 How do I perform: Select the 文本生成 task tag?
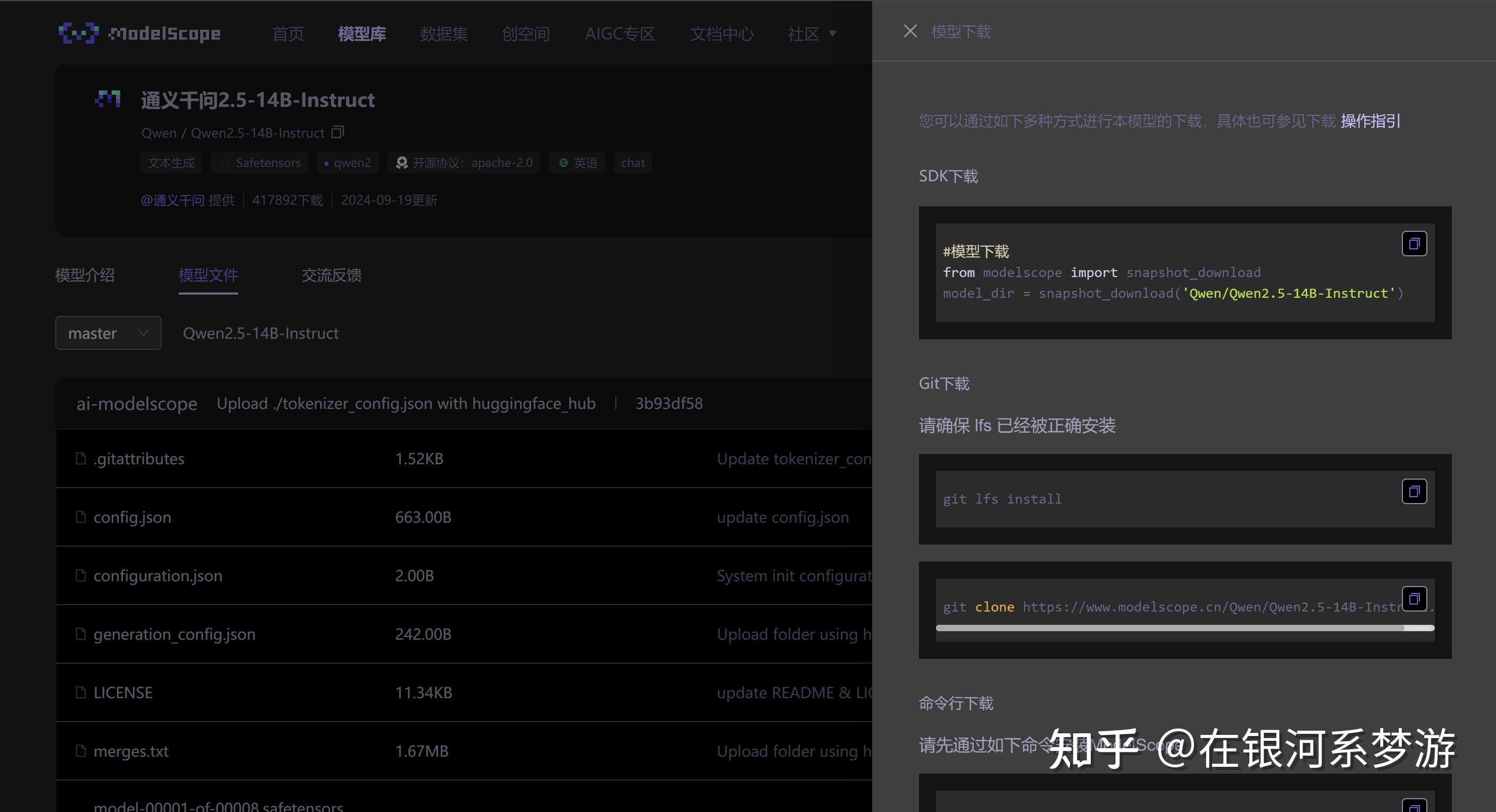click(x=171, y=163)
